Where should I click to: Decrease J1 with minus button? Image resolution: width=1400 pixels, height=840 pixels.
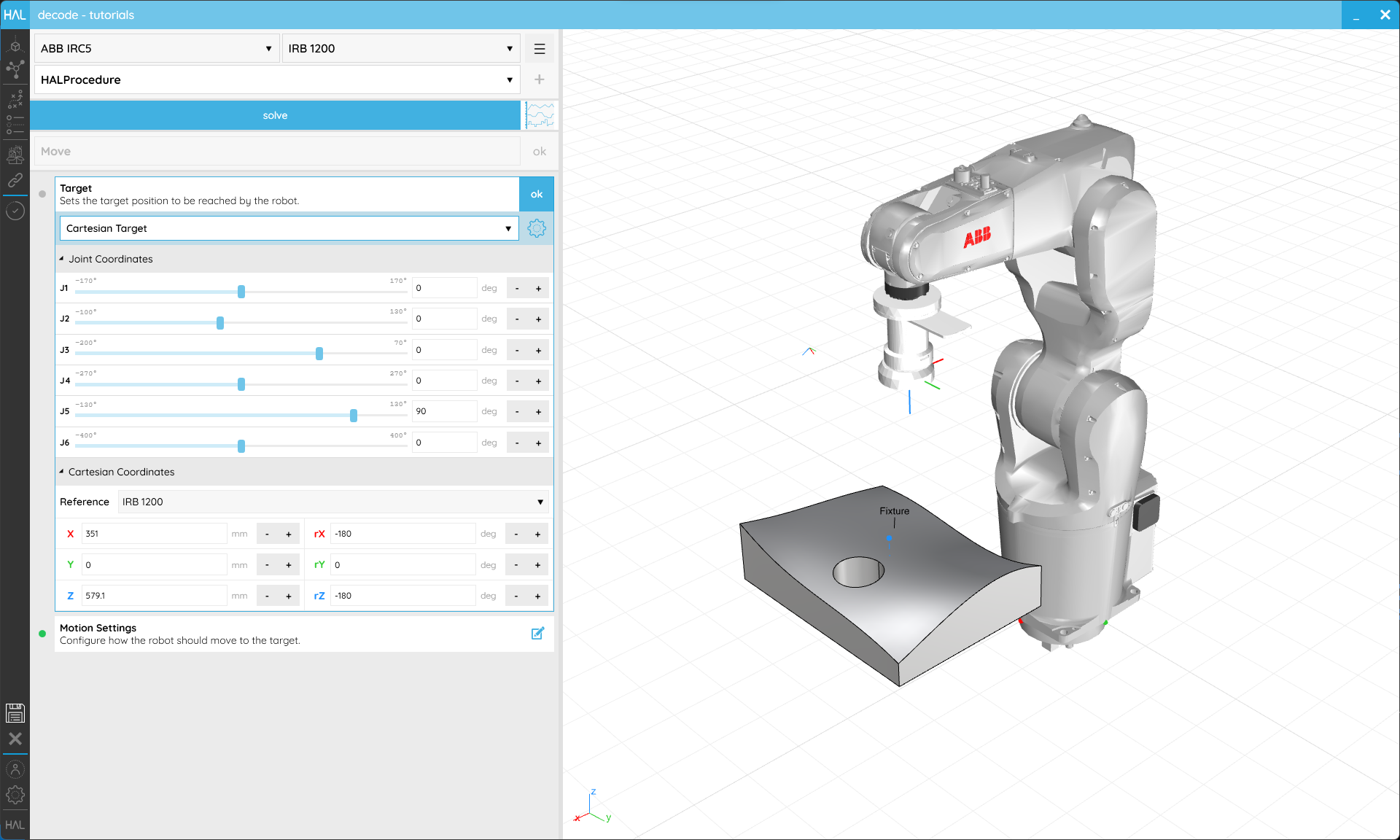[x=517, y=289]
